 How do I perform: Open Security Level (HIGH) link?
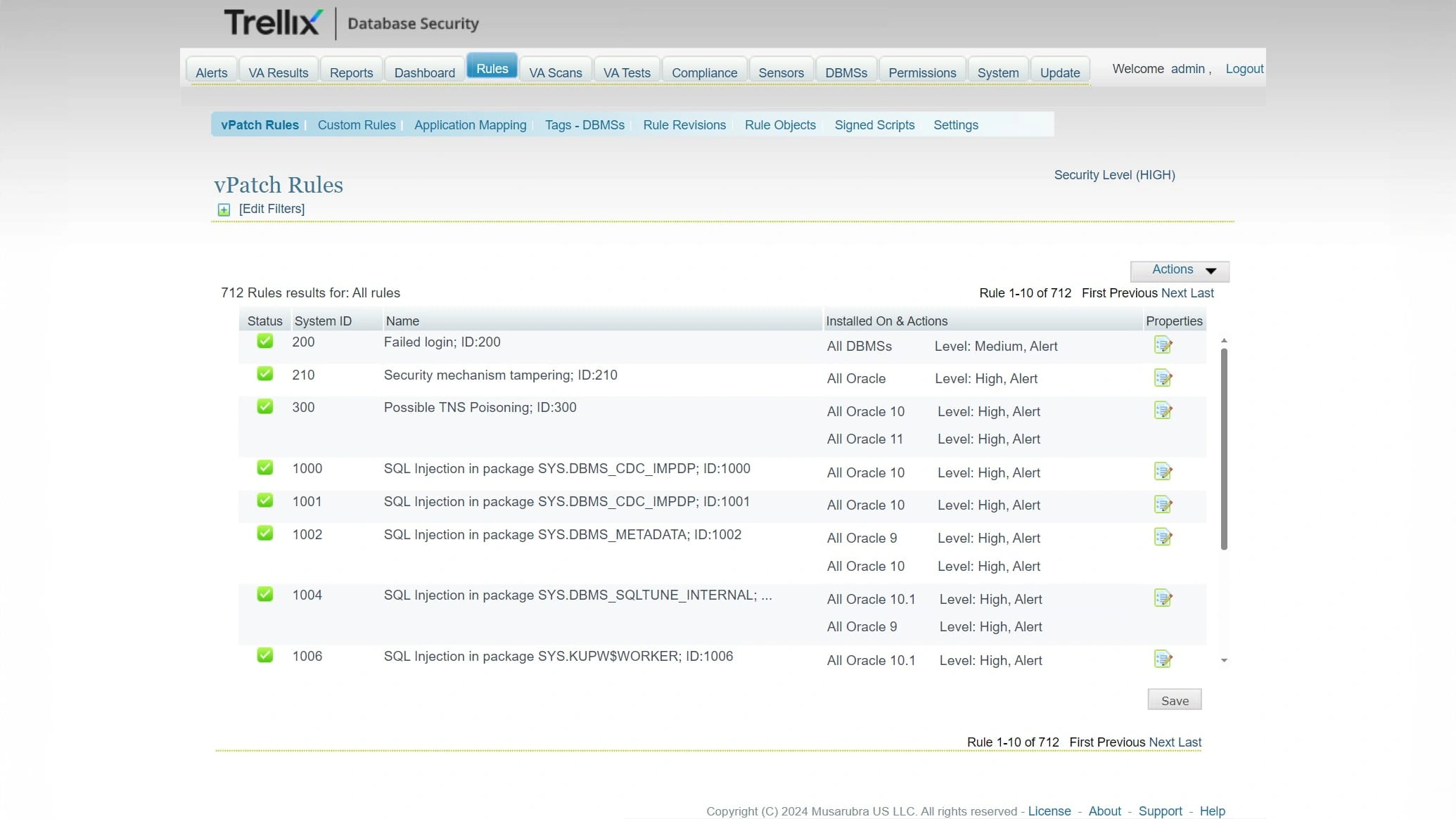(x=1114, y=174)
